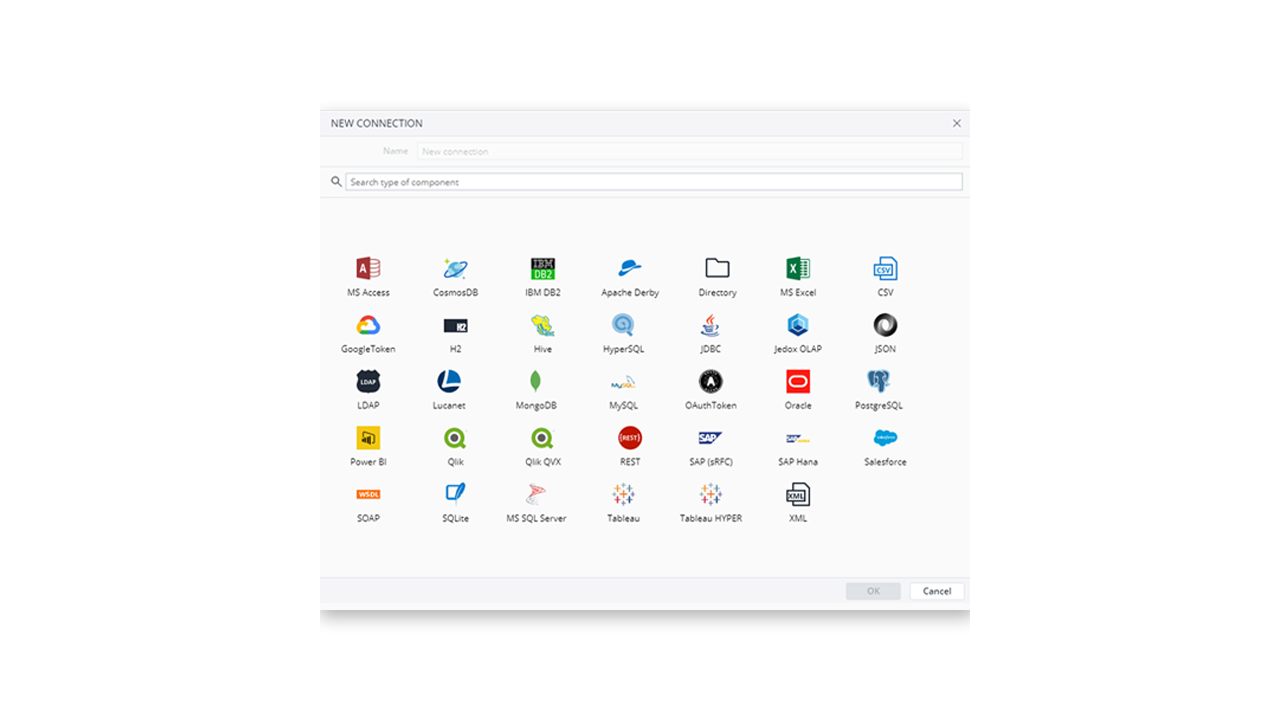Select the Salesforce cloud icon
This screenshot has width=1280, height=720.
[885, 438]
